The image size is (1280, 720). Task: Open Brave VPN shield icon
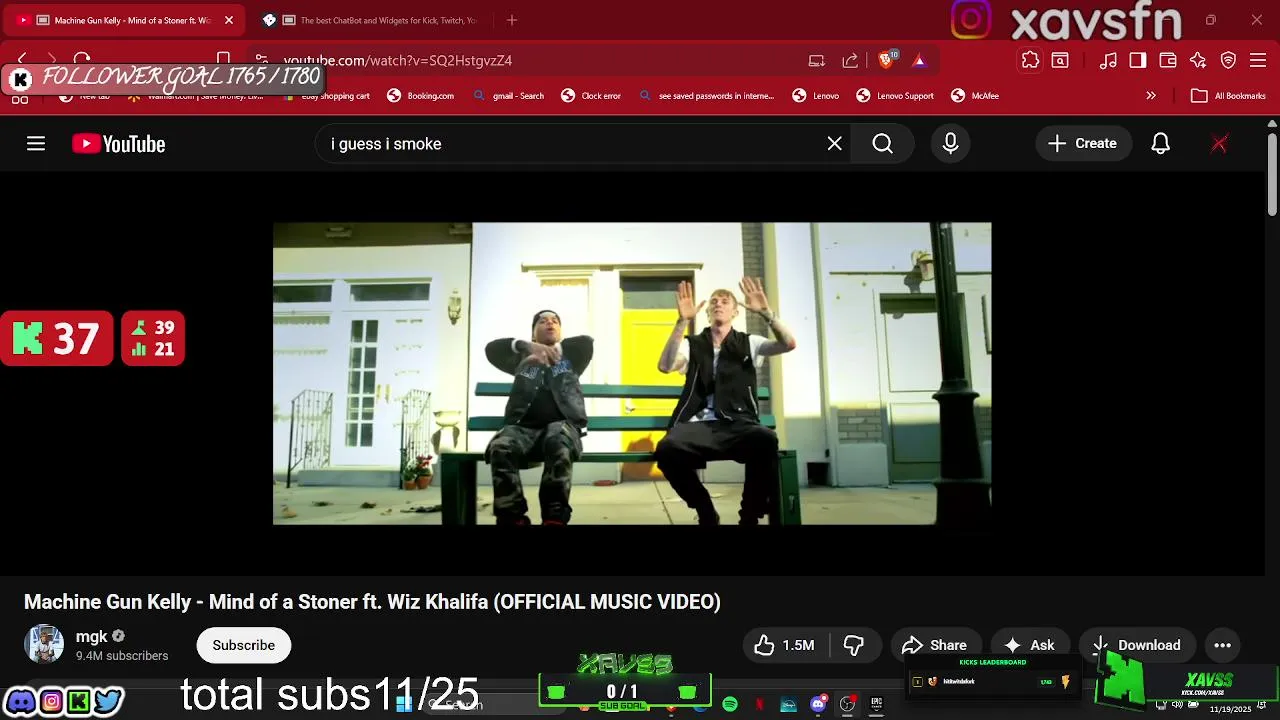click(x=1229, y=60)
